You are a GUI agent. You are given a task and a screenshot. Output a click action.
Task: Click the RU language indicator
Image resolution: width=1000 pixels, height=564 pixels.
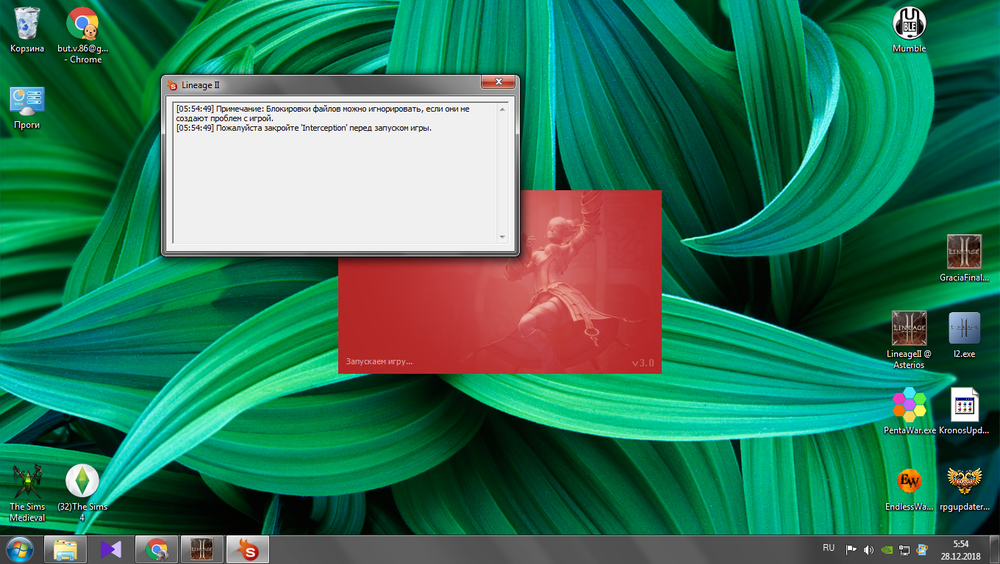828,548
